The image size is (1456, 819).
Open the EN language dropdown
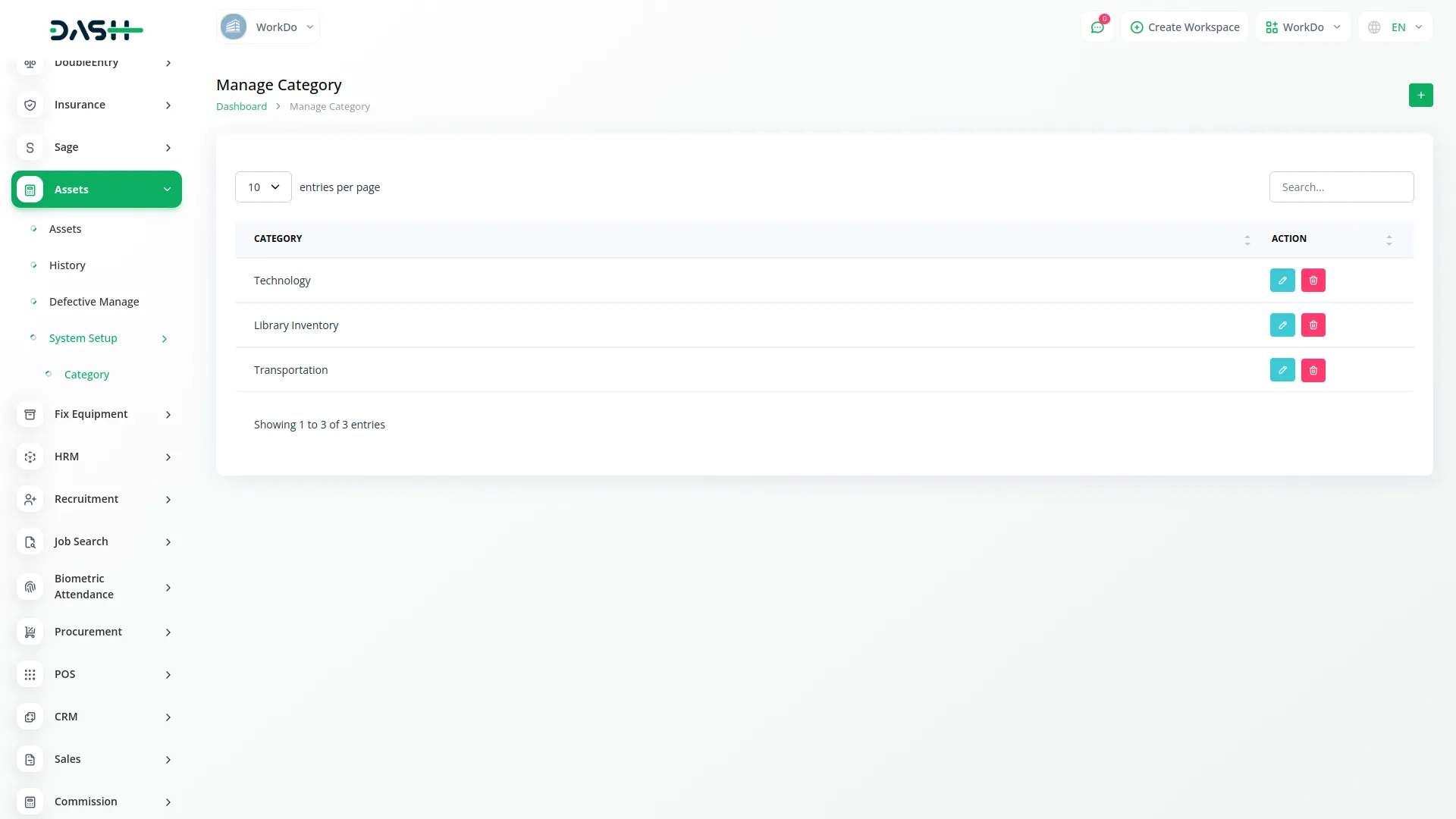click(1395, 27)
